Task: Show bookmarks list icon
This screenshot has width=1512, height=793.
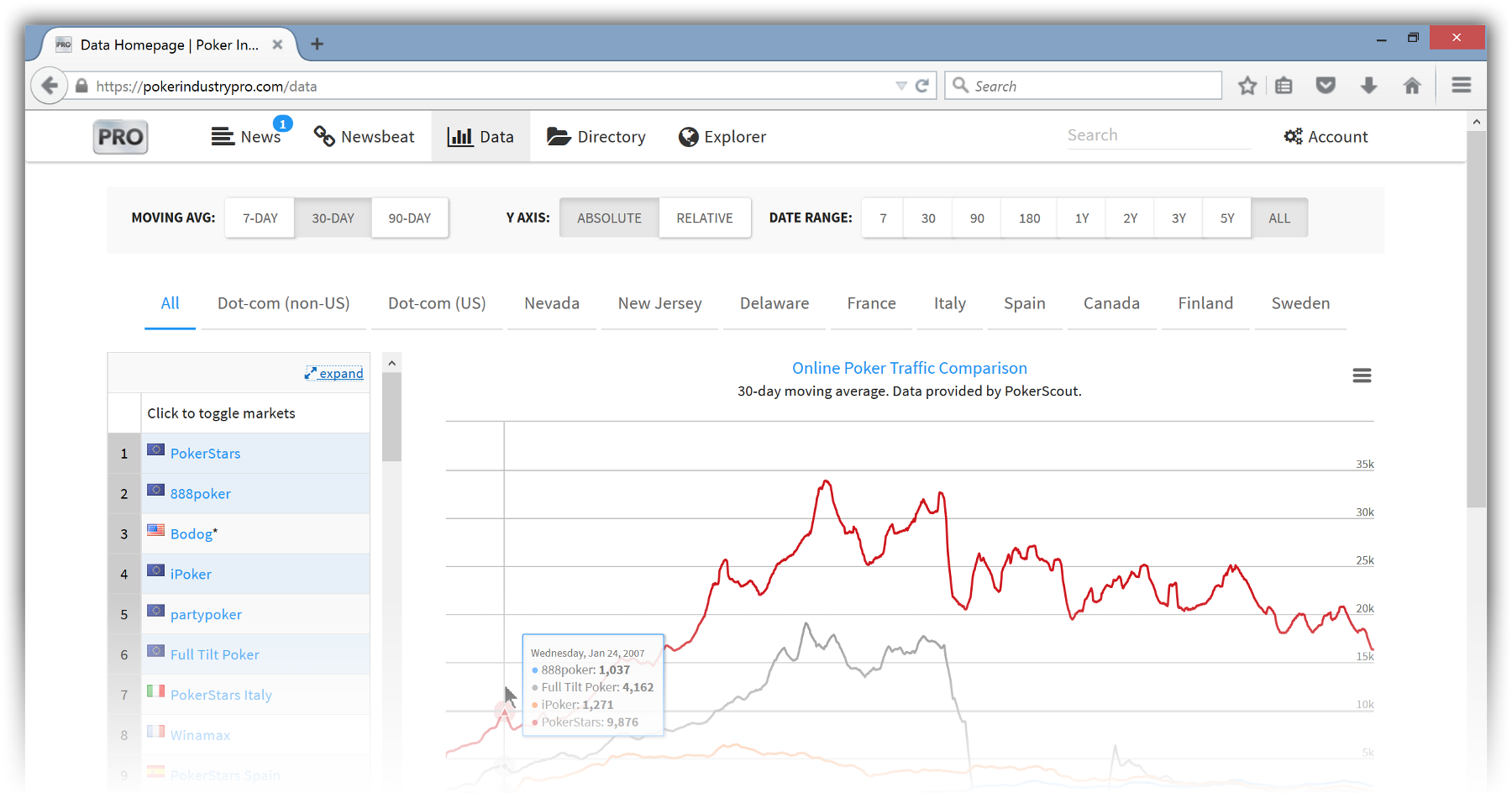Action: pyautogui.click(x=1284, y=86)
